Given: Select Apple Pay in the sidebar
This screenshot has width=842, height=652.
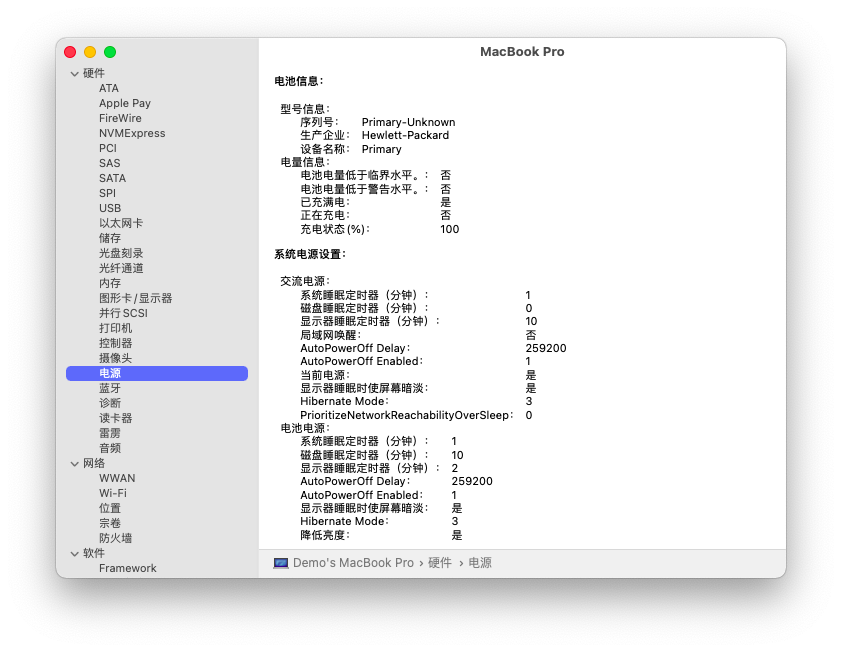Looking at the screenshot, I should tap(125, 103).
